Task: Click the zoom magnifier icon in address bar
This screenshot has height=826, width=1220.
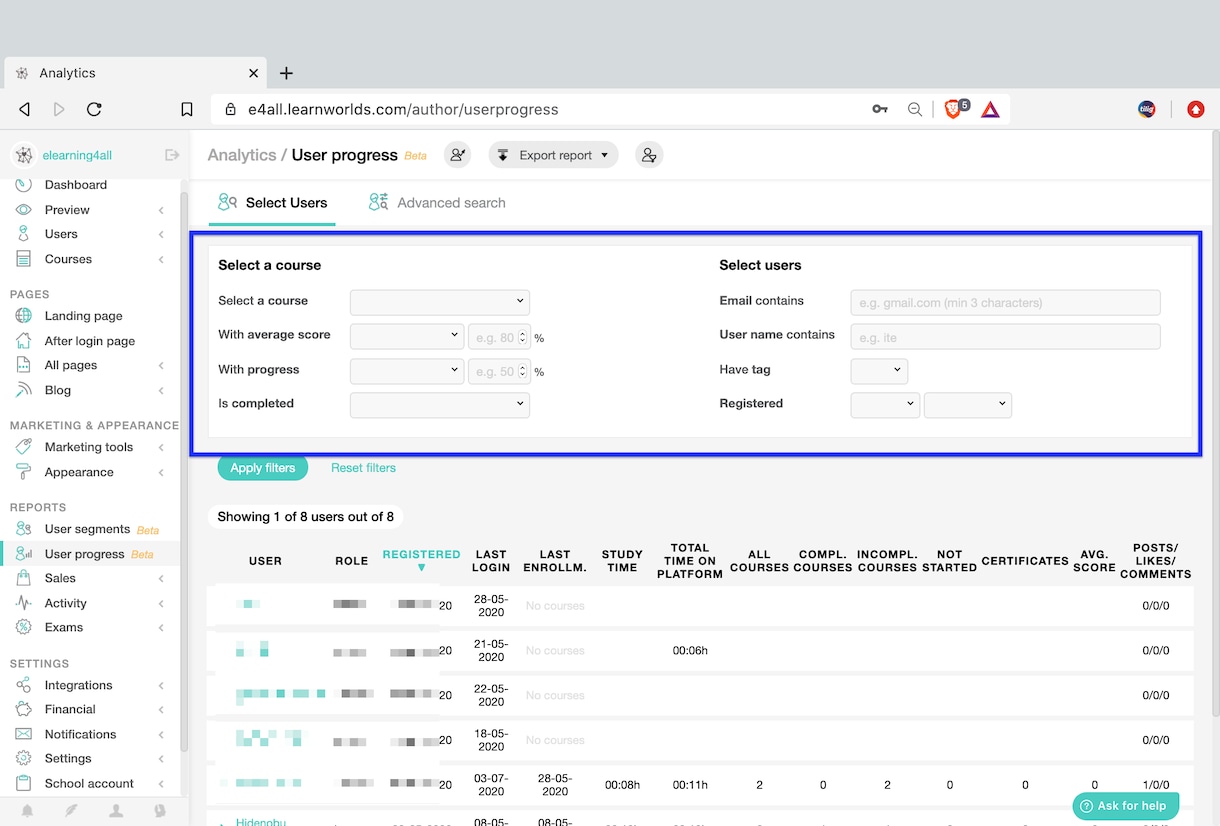Action: (915, 110)
